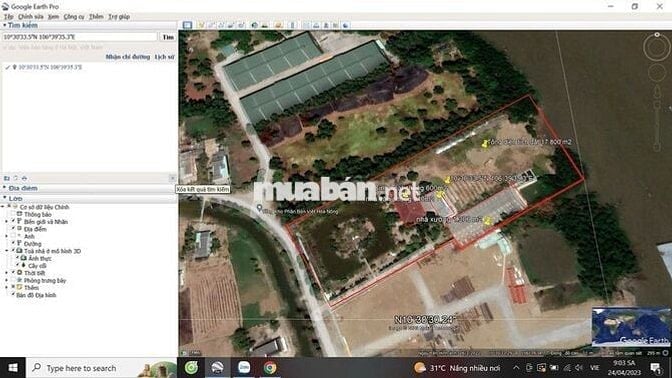
Task: Enable the Ảnh layer checkbox
Action: coord(13,236)
